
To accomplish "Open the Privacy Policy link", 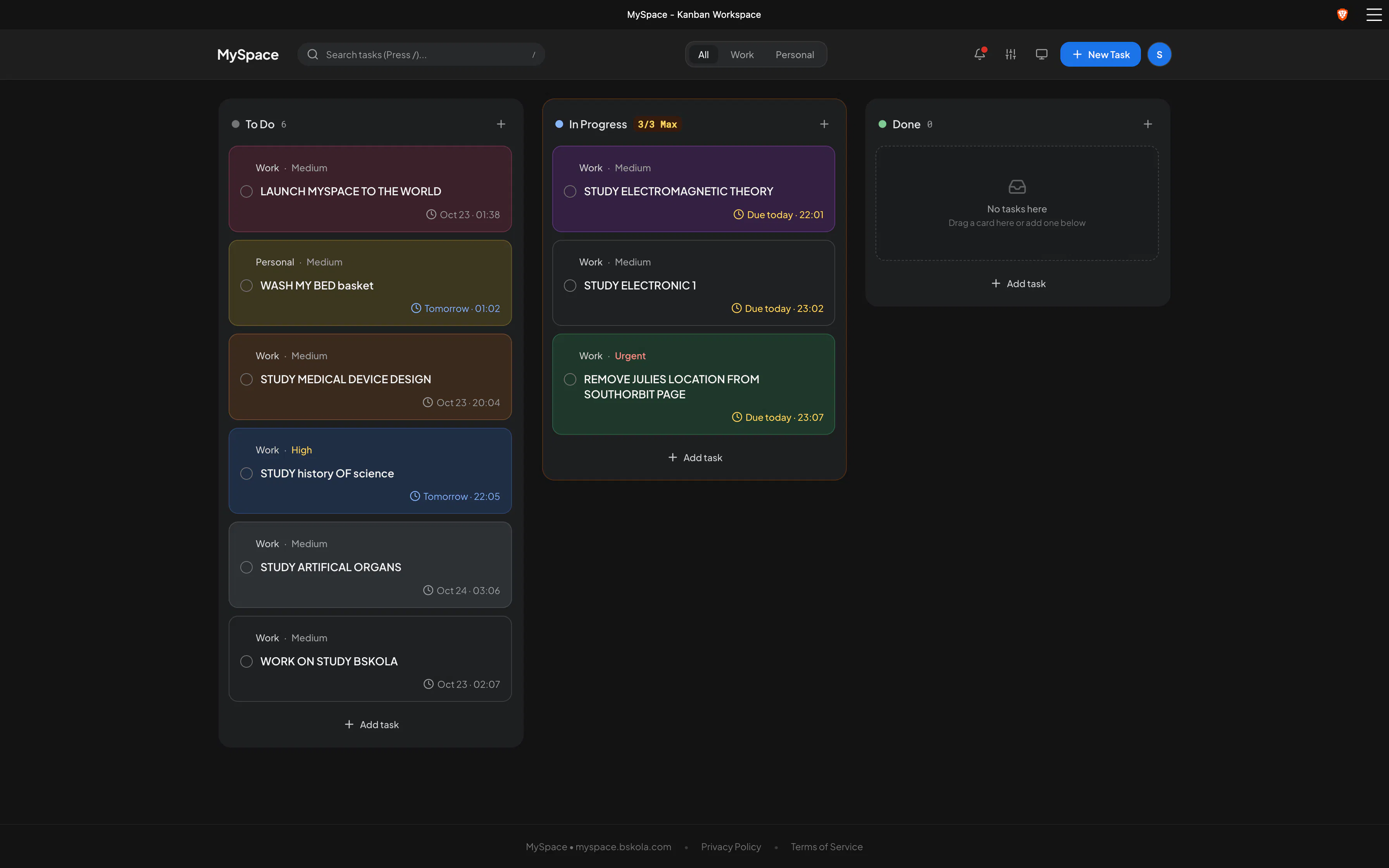I will point(731,847).
